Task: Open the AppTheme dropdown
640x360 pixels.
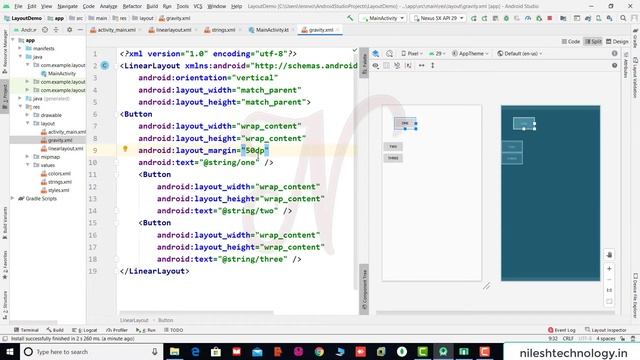Action: point(470,53)
